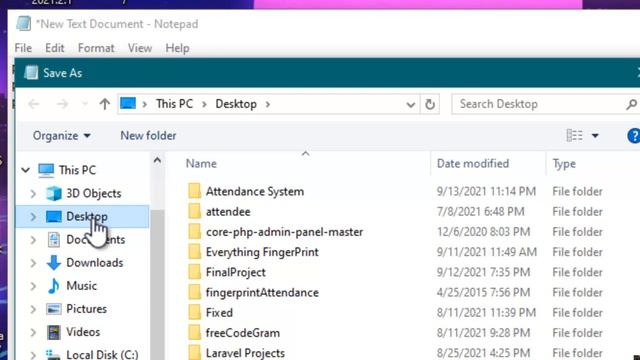Open Notepad's Format menu
Viewport: 640px width, 360px height.
(x=96, y=48)
